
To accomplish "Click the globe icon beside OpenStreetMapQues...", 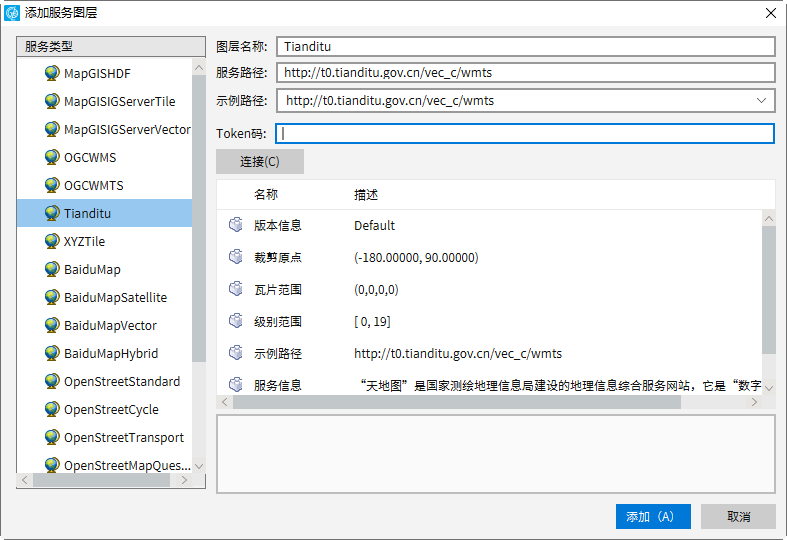I will 52,465.
